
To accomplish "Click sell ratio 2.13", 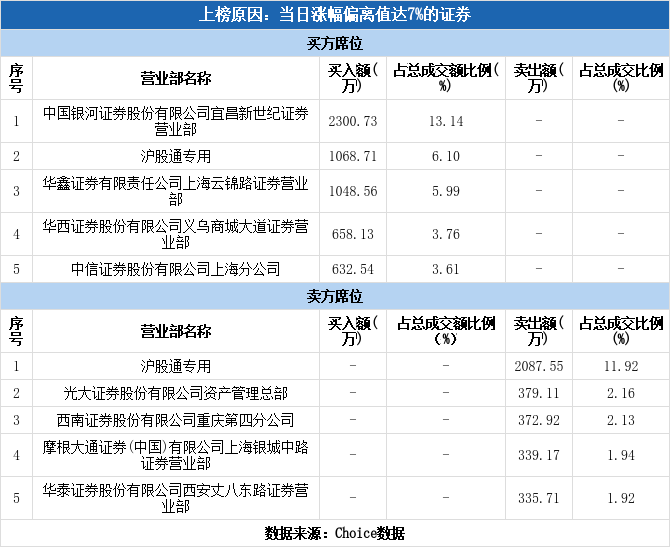I will coord(621,421).
